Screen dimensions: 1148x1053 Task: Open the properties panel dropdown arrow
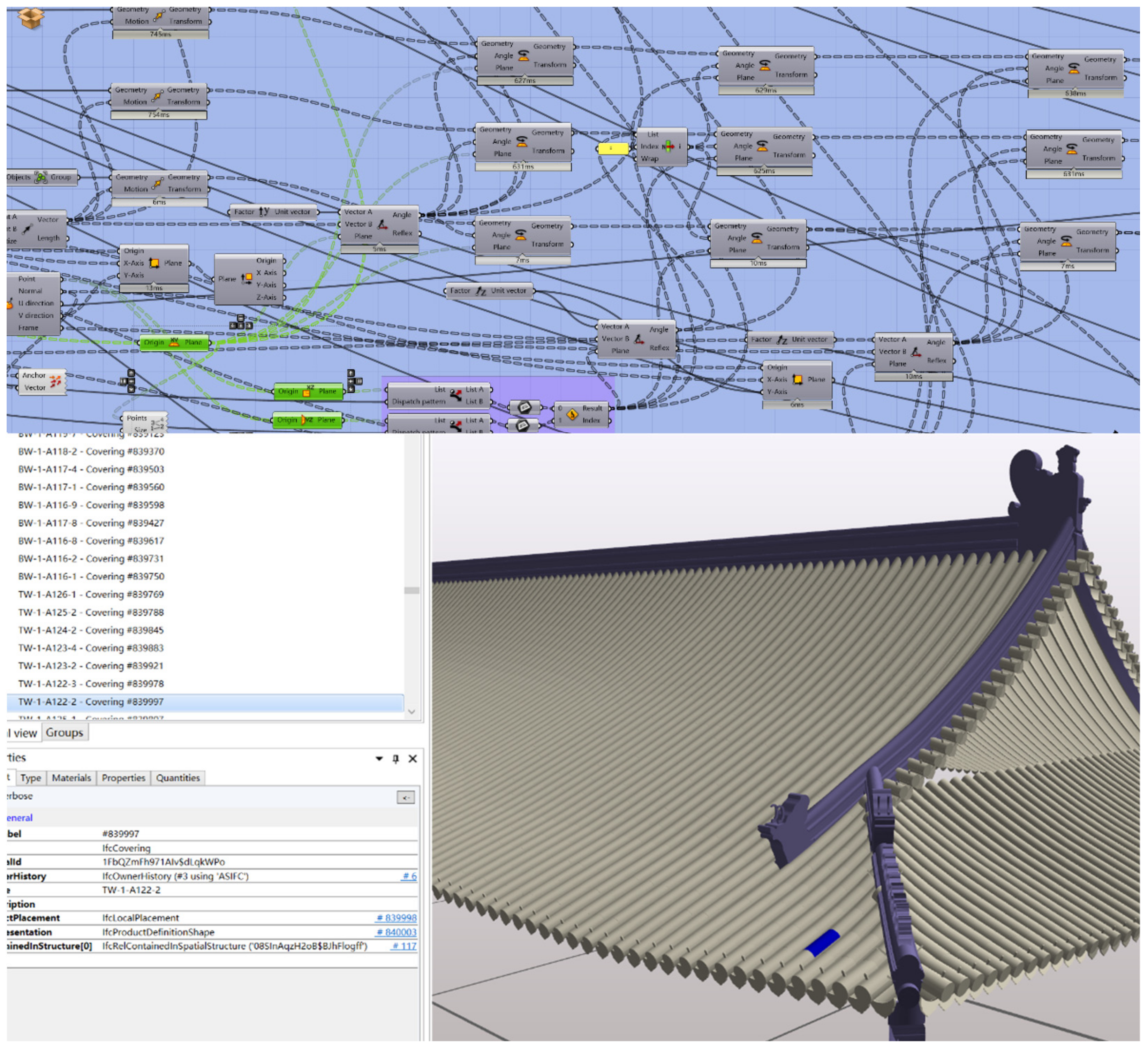click(x=379, y=759)
